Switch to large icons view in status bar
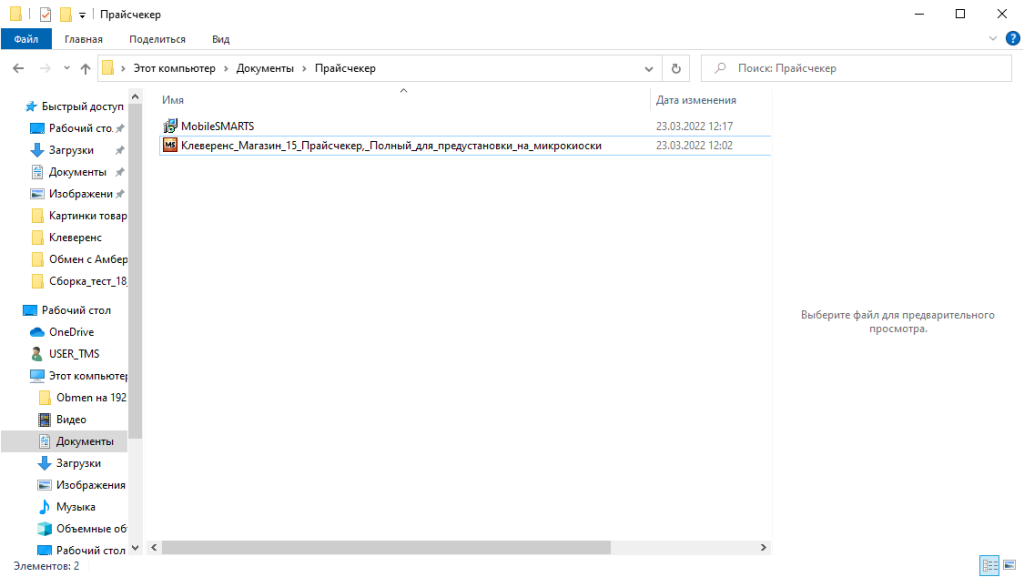The image size is (1024, 577). tap(1010, 565)
